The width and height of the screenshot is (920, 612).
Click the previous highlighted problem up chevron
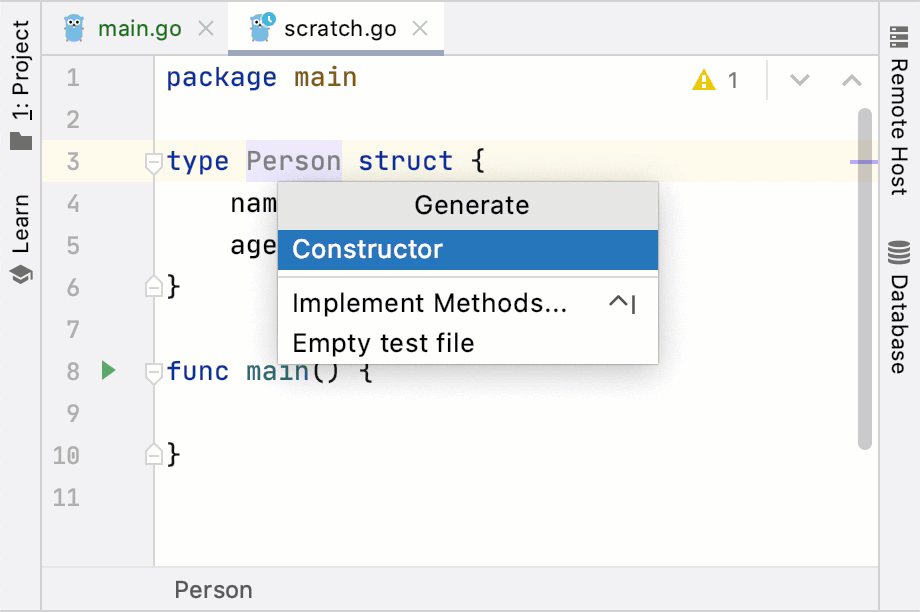[x=851, y=80]
